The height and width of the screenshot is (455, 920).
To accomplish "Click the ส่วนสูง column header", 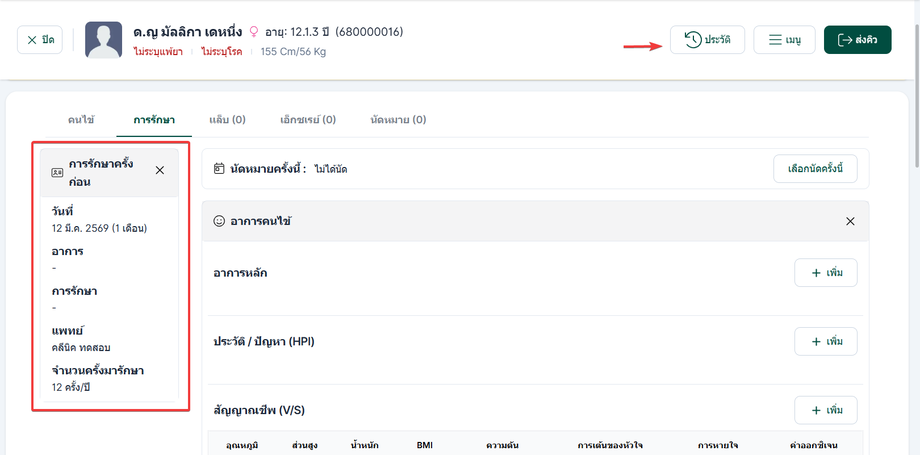I will pyautogui.click(x=305, y=446).
